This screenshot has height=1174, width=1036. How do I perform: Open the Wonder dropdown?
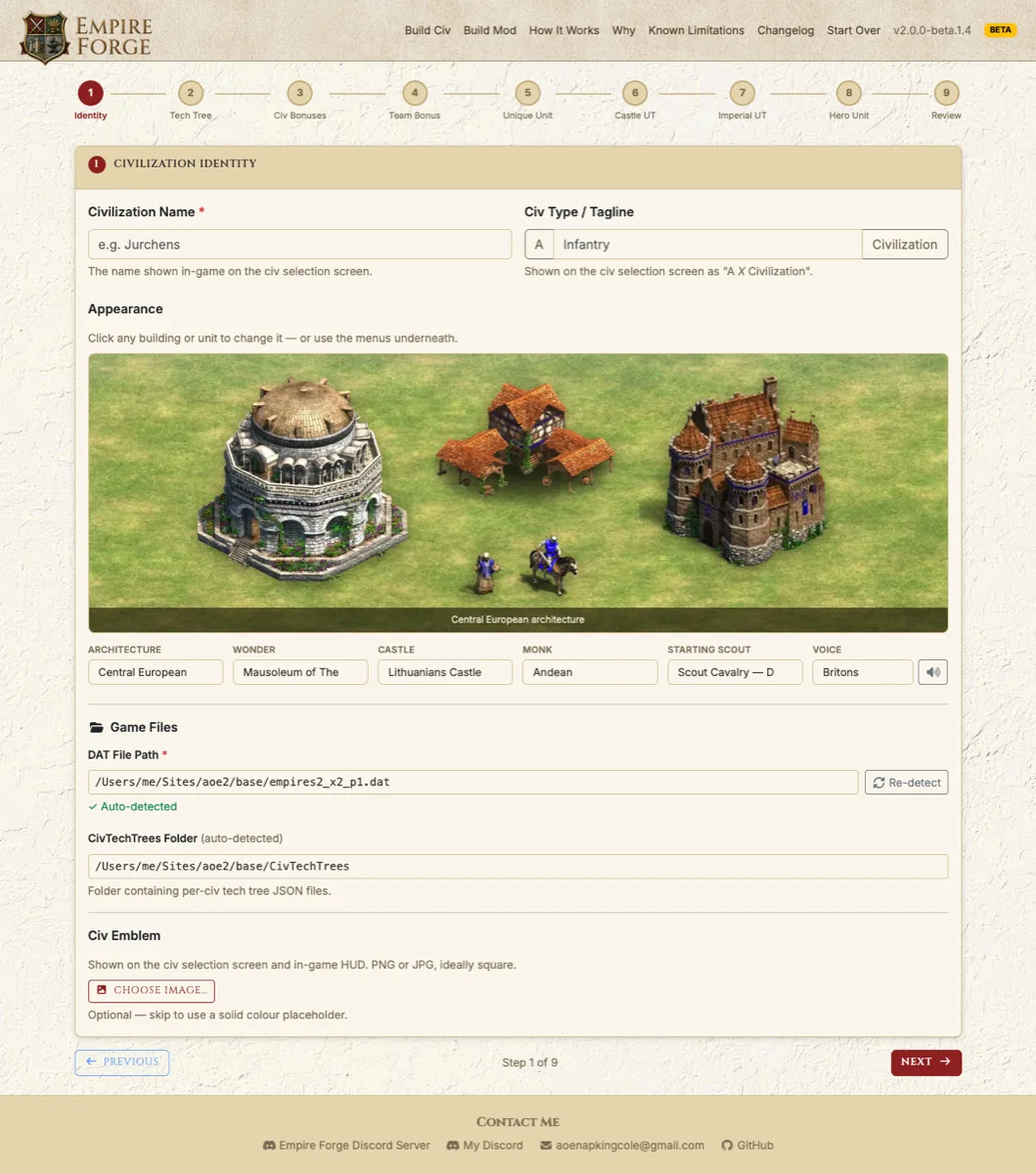300,672
